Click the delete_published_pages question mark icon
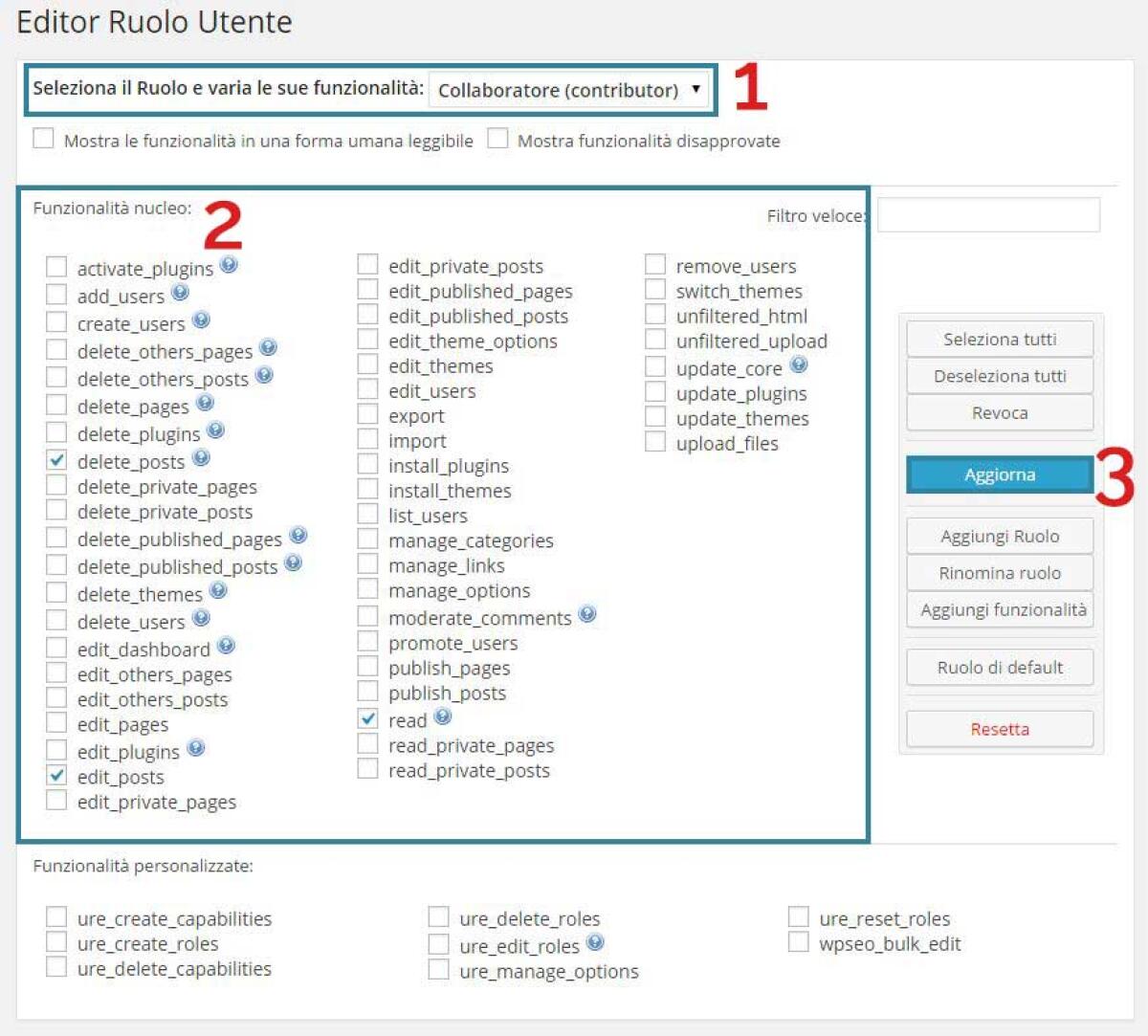The image size is (1148, 1036). coord(297,536)
